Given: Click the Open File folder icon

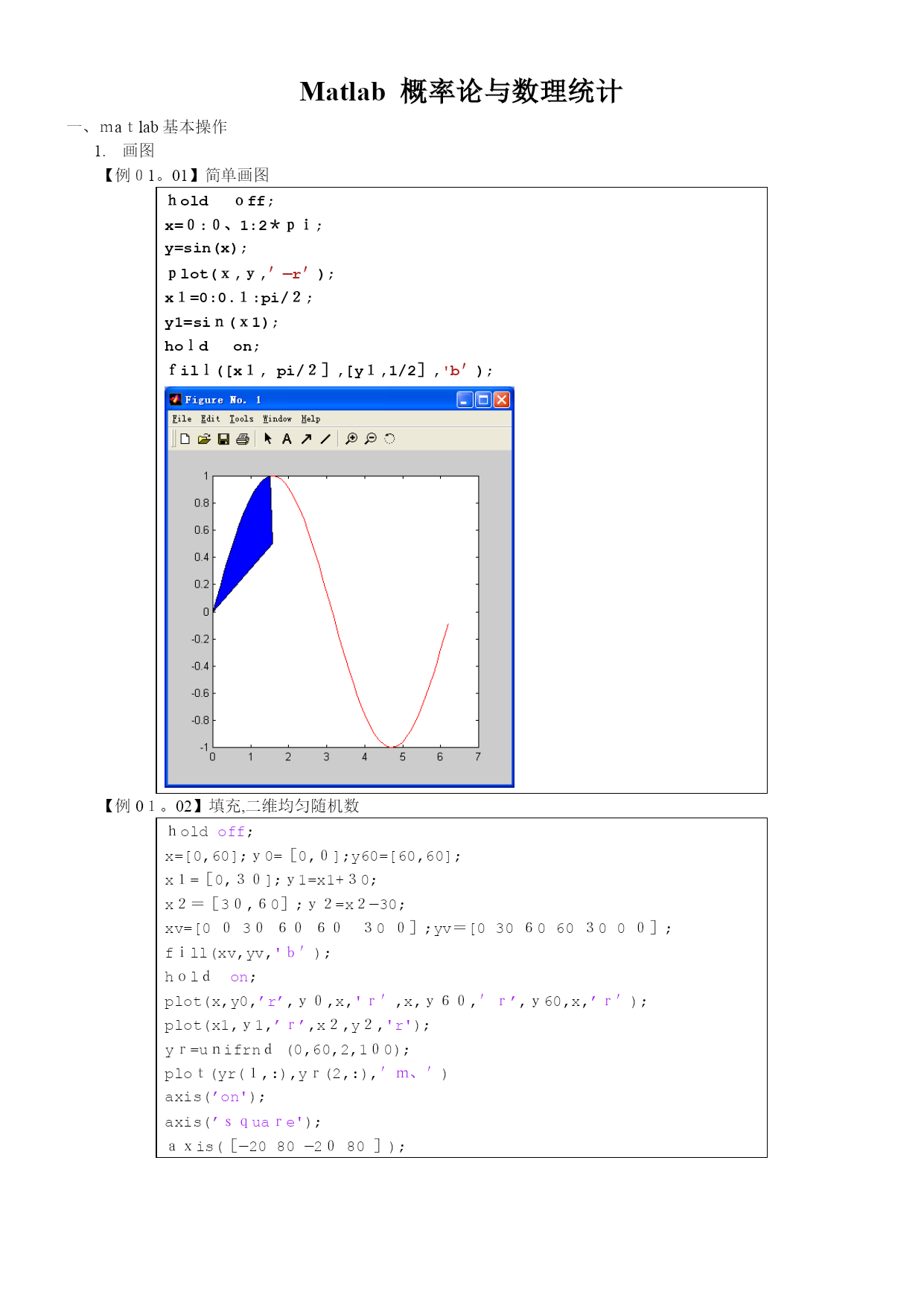Looking at the screenshot, I should click(204, 439).
